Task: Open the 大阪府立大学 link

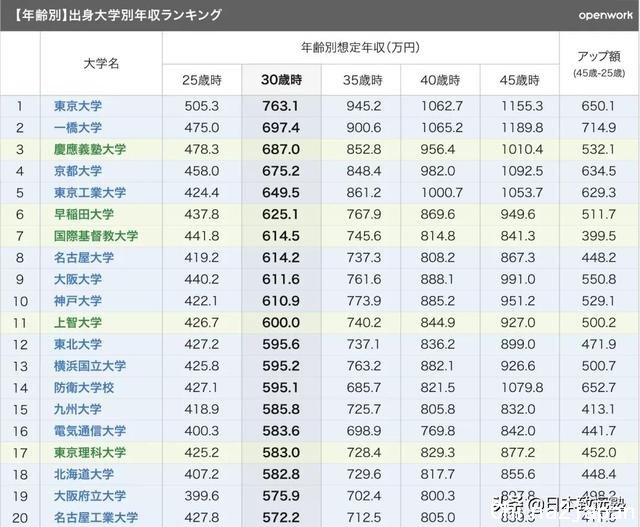Action: coord(90,496)
